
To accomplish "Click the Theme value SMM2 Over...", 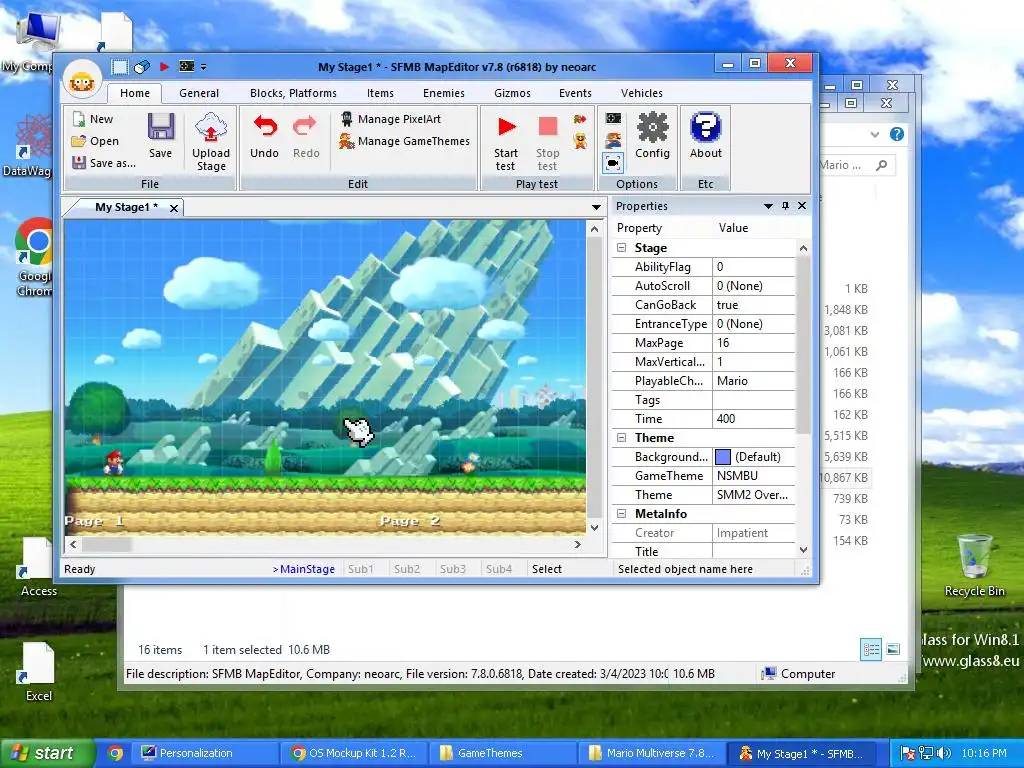I will pos(754,495).
